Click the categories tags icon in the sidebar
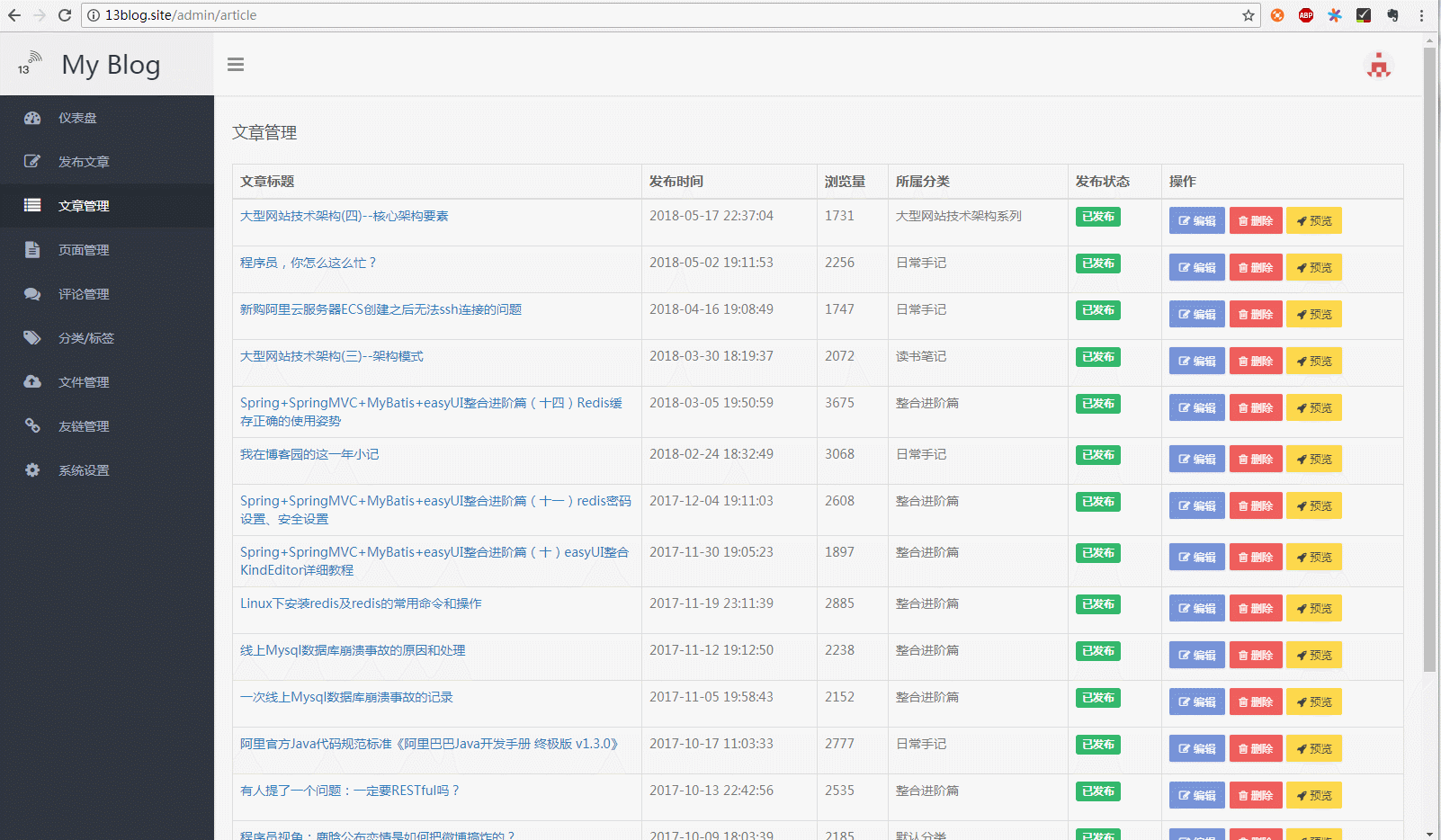This screenshot has height=840, width=1441. [x=32, y=338]
